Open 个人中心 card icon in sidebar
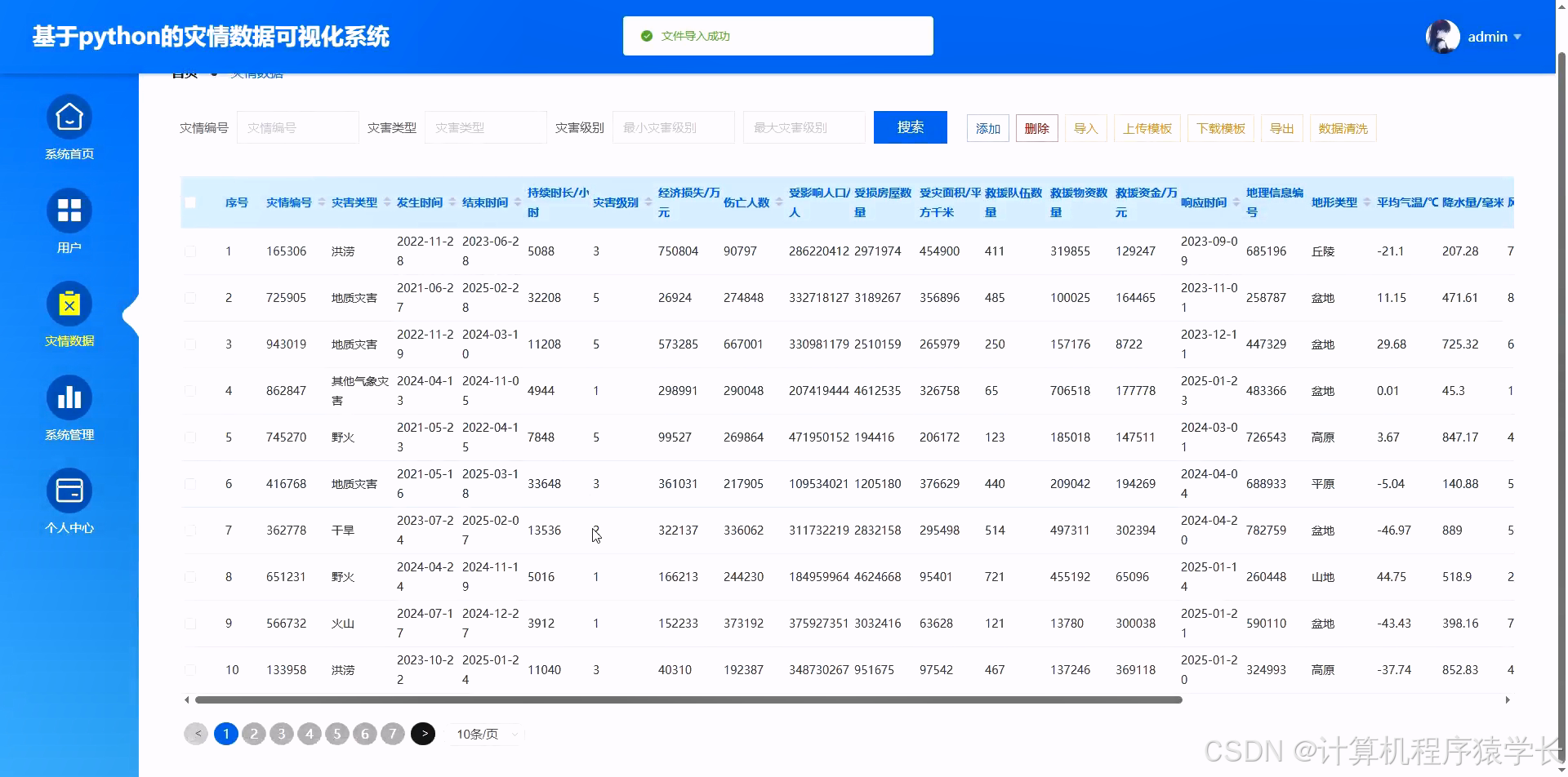Image resolution: width=1568 pixels, height=777 pixels. coord(69,491)
